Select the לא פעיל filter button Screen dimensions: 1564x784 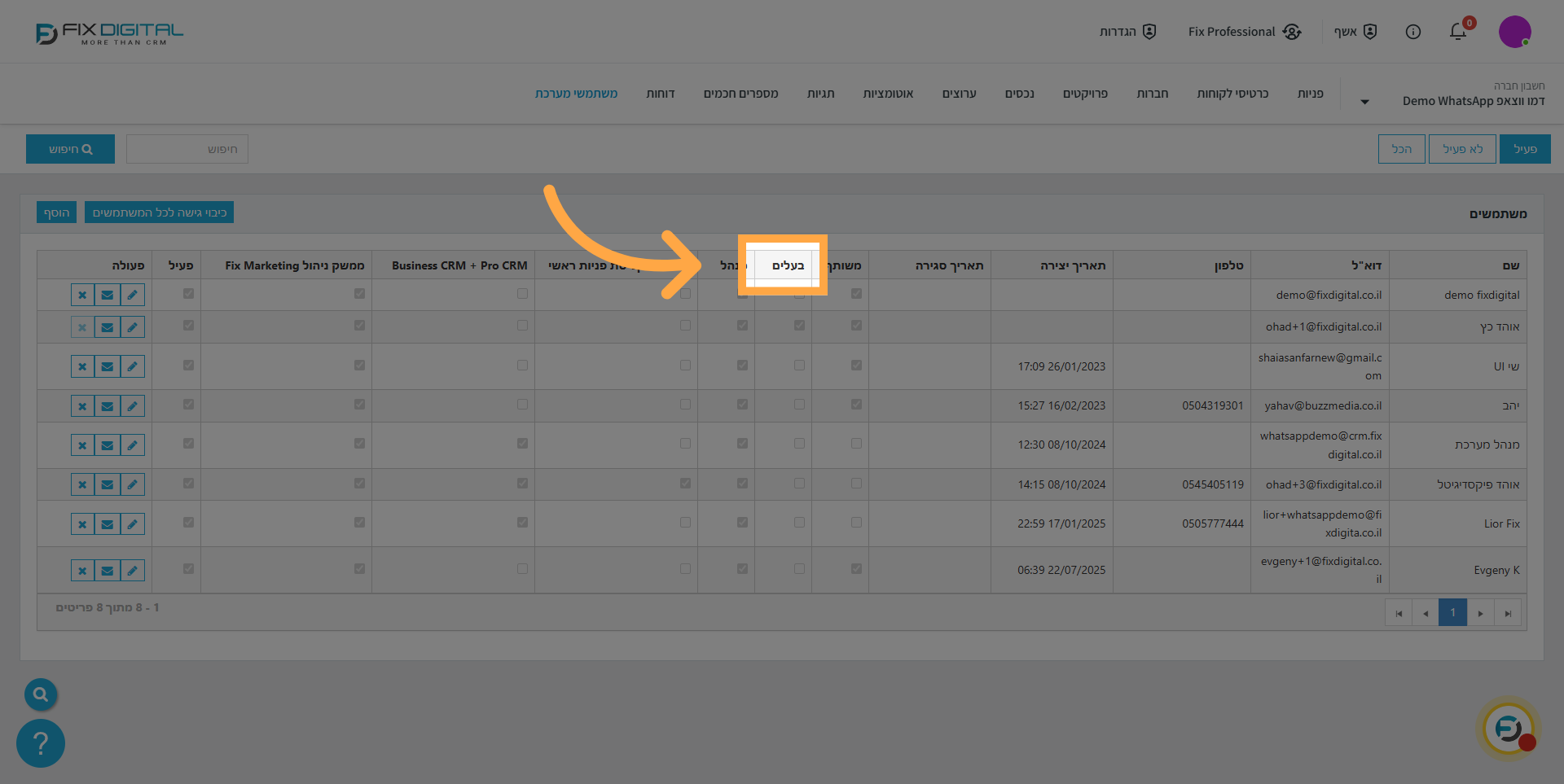pos(1462,149)
